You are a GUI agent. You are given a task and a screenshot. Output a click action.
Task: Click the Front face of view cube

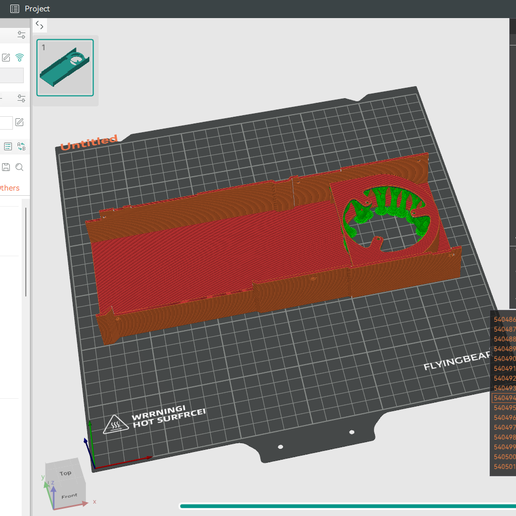[x=69, y=496]
